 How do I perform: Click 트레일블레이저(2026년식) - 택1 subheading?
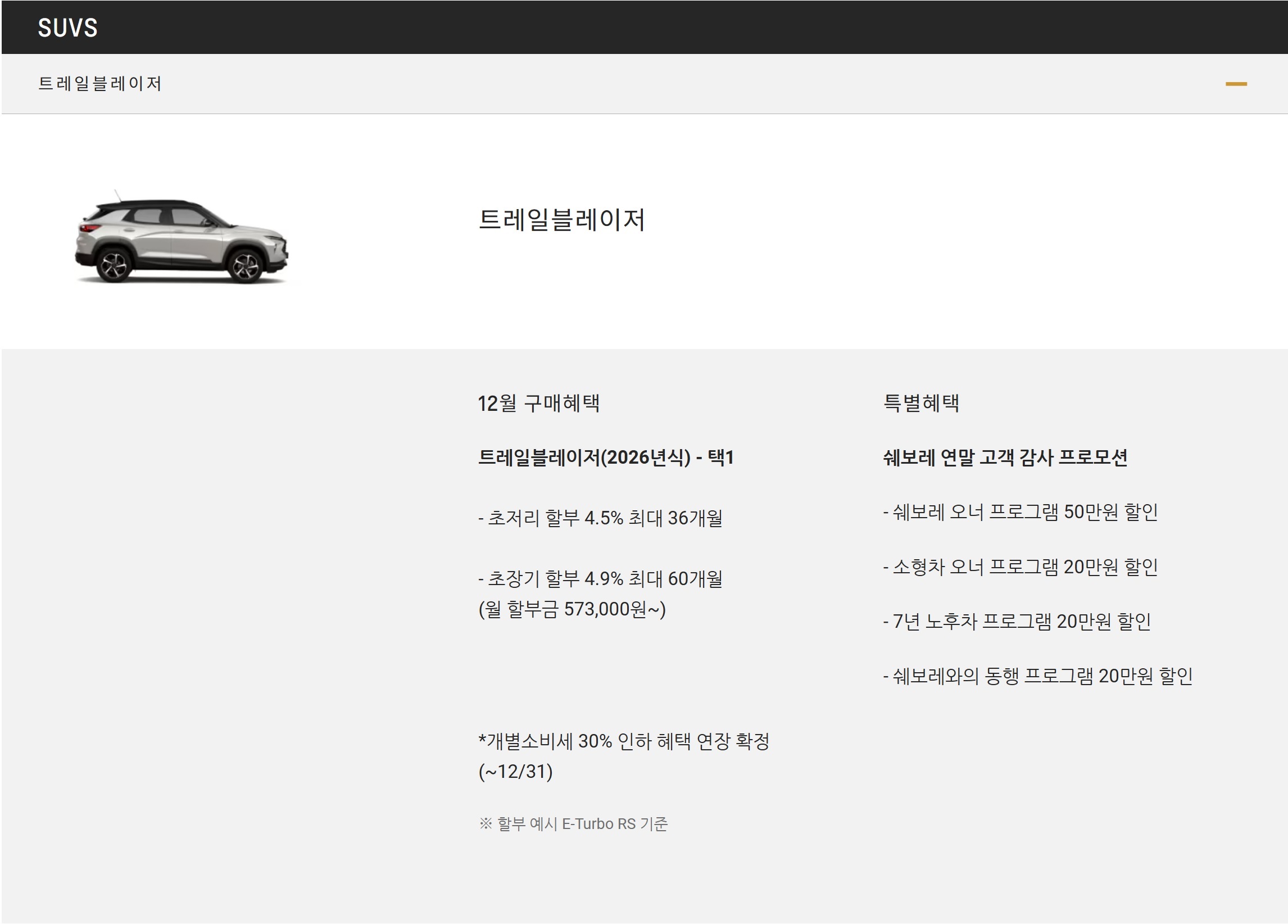[606, 458]
